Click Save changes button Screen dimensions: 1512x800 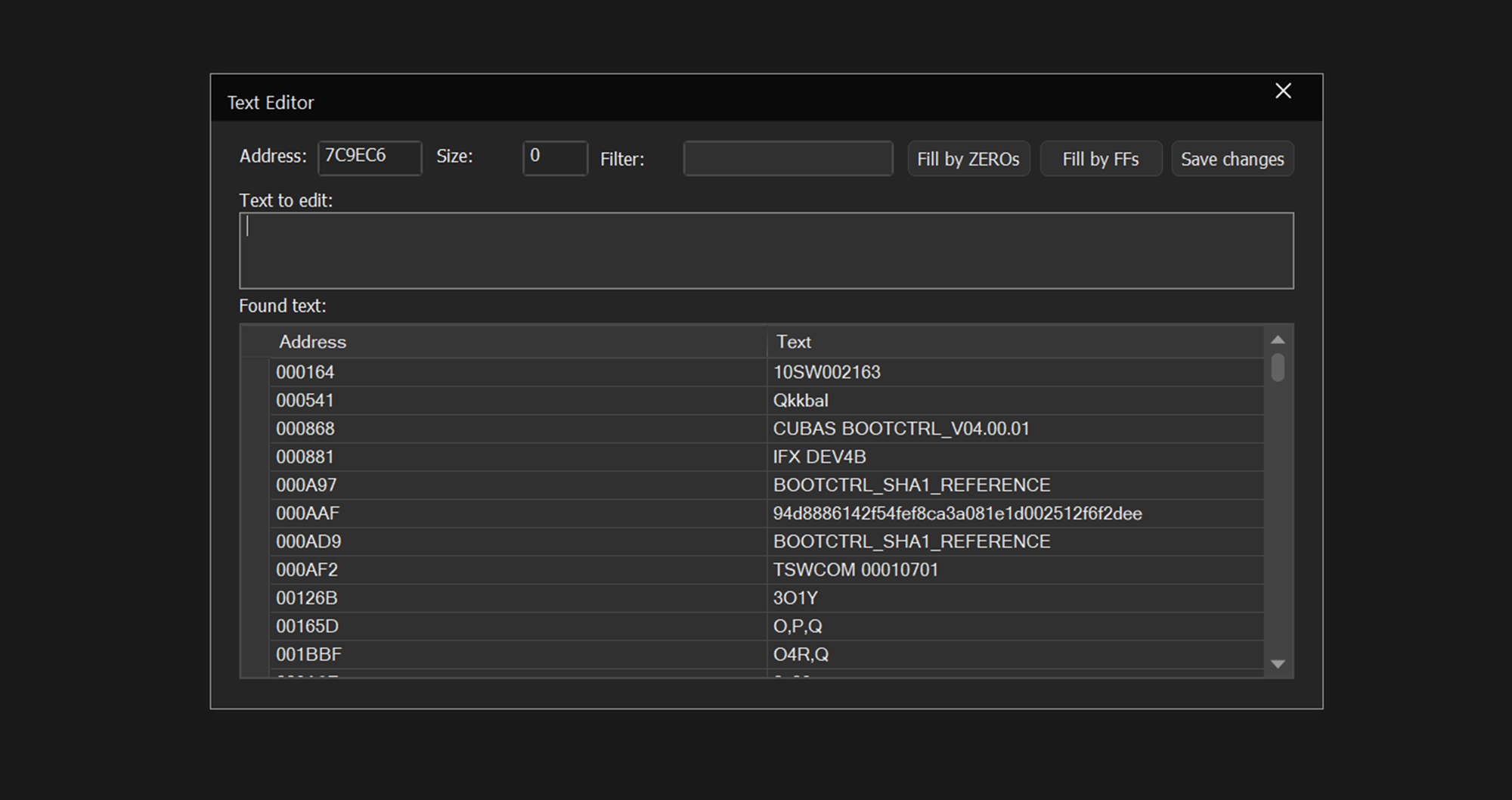1232,159
